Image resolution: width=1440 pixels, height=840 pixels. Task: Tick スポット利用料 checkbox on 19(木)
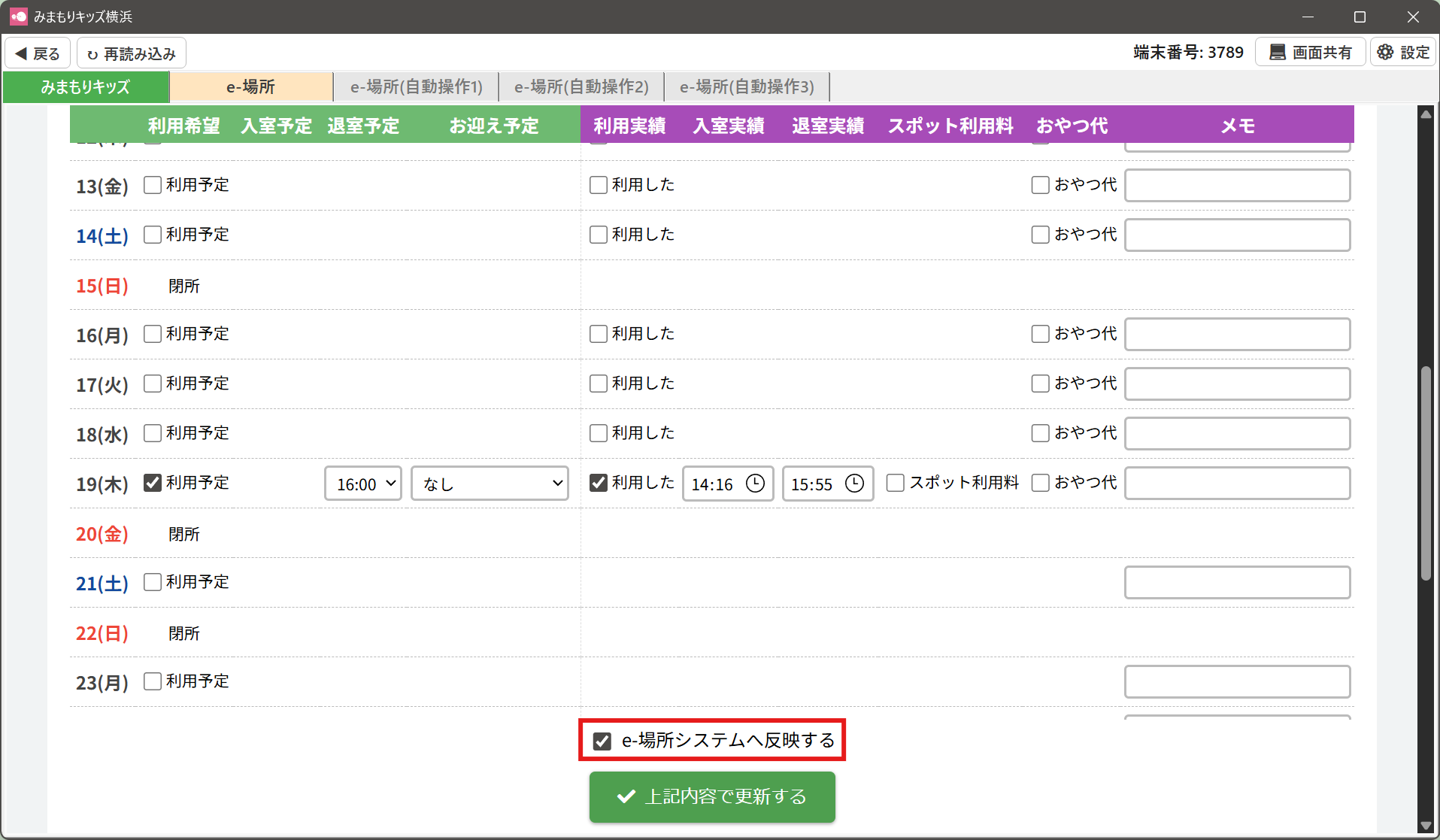pos(895,483)
